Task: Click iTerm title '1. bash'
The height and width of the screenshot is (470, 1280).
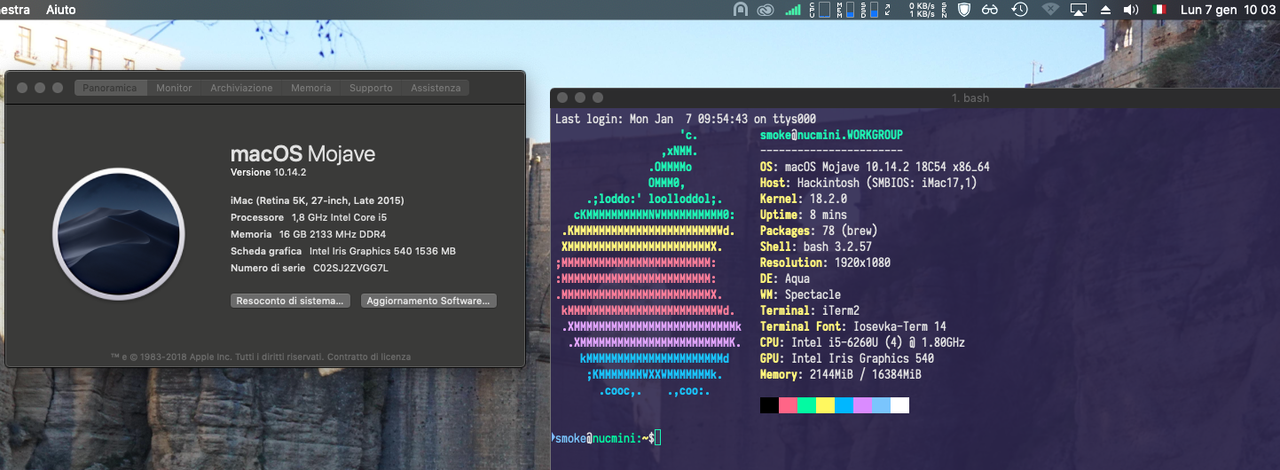Action: point(970,98)
